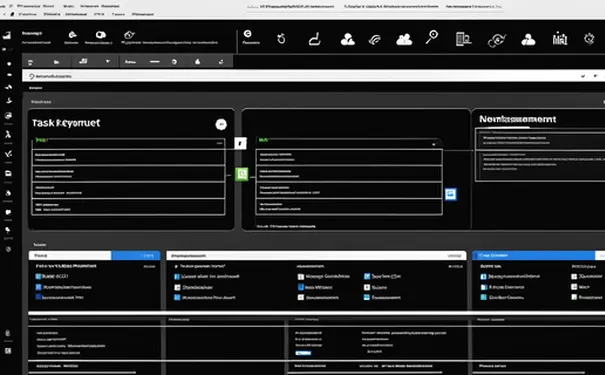The height and width of the screenshot is (375, 605).
Task: Open the bar chart statistics icon
Action: pyautogui.click(x=559, y=39)
